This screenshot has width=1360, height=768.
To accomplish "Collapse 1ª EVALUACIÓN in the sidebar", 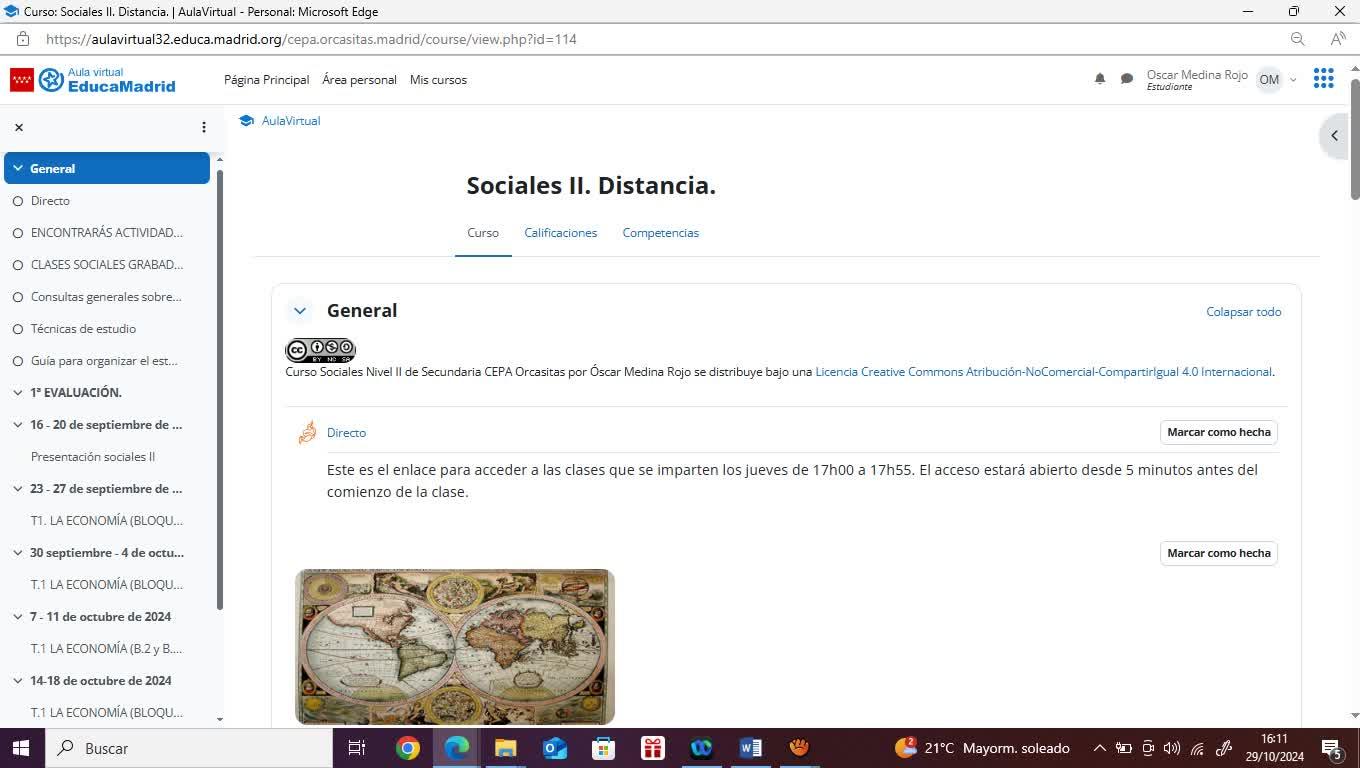I will coord(18,393).
